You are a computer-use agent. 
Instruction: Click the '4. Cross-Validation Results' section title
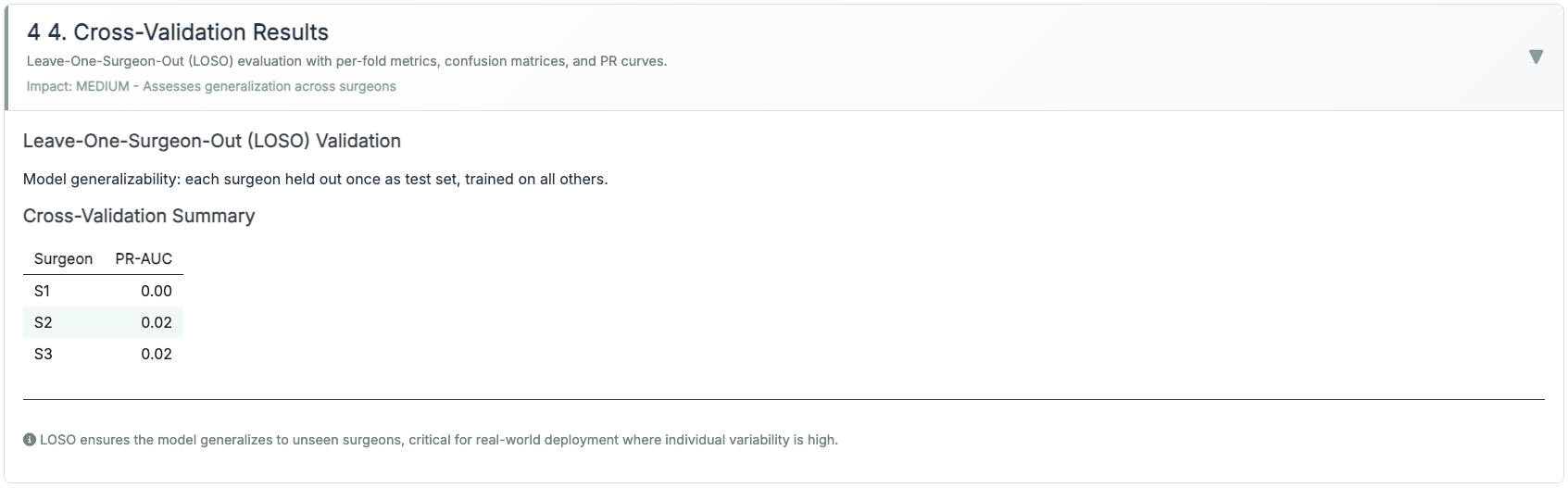click(x=188, y=32)
